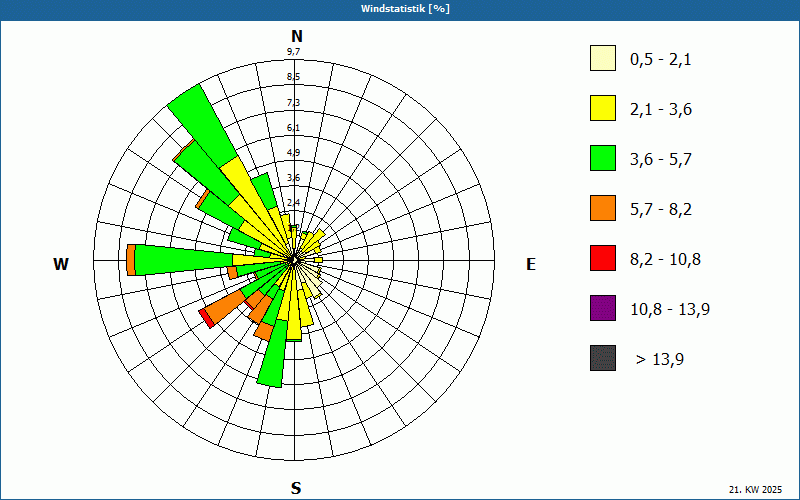Click the green south-southwest wind bar
The width and height of the screenshot is (800, 500).
[x=272, y=353]
